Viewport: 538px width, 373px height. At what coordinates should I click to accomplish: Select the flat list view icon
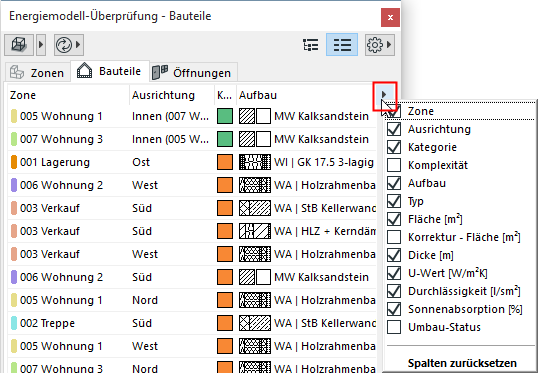(x=342, y=45)
